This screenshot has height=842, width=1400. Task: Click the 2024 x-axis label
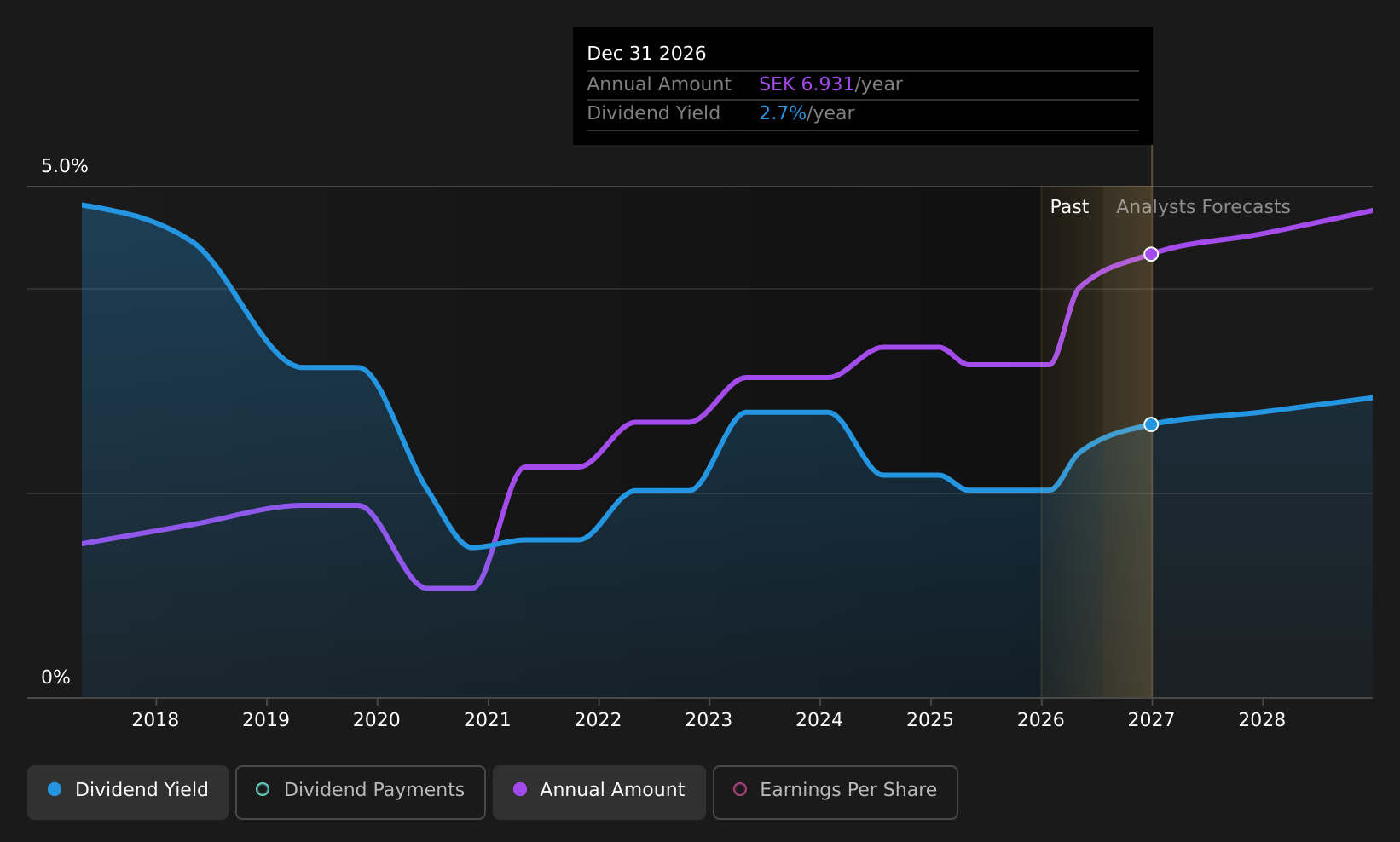tap(819, 720)
